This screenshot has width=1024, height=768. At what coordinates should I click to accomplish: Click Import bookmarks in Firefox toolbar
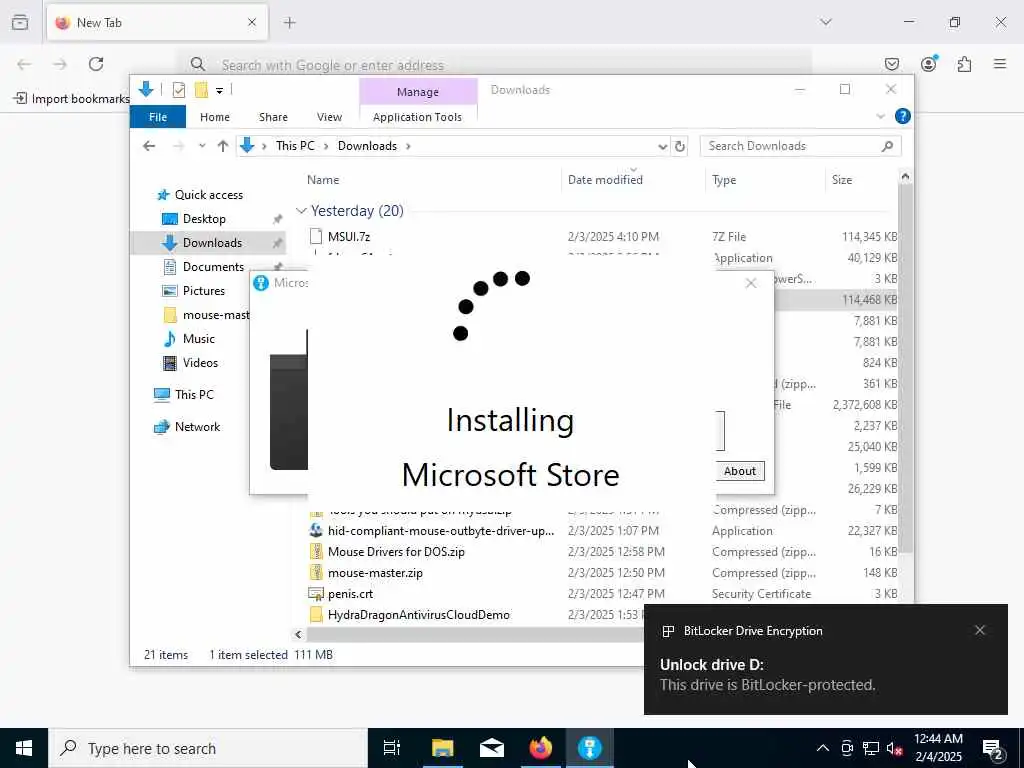(72, 99)
